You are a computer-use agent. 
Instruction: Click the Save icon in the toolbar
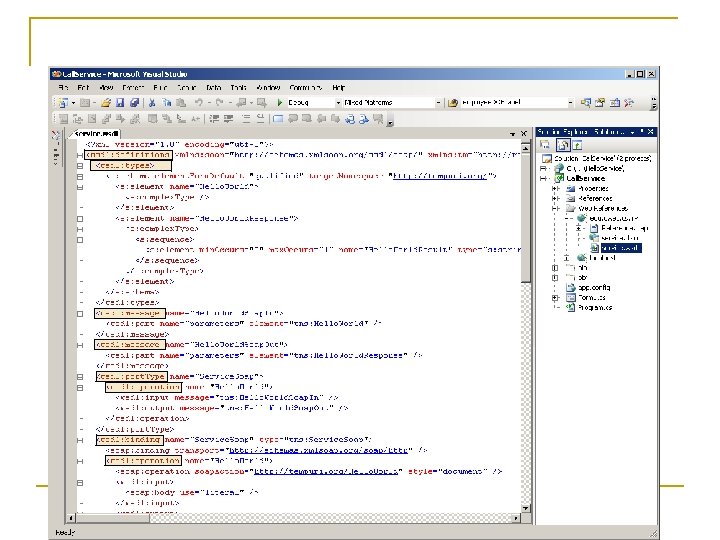point(119,102)
